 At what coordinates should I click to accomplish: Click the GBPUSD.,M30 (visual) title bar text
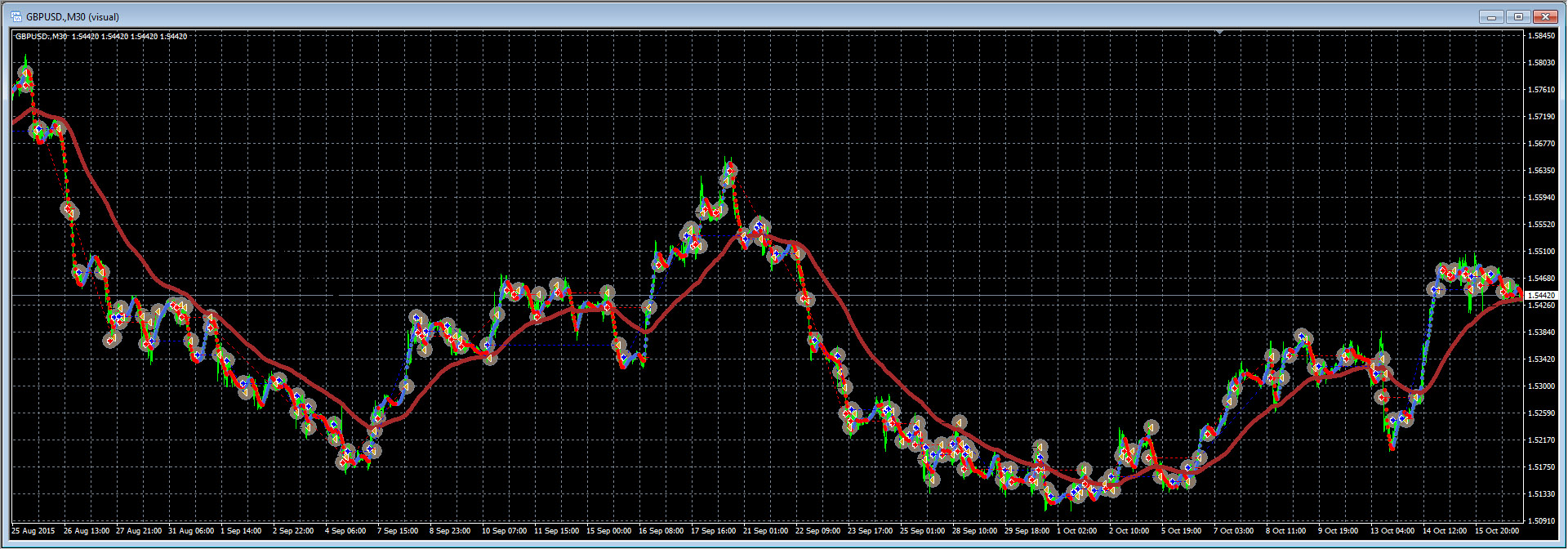point(73,17)
